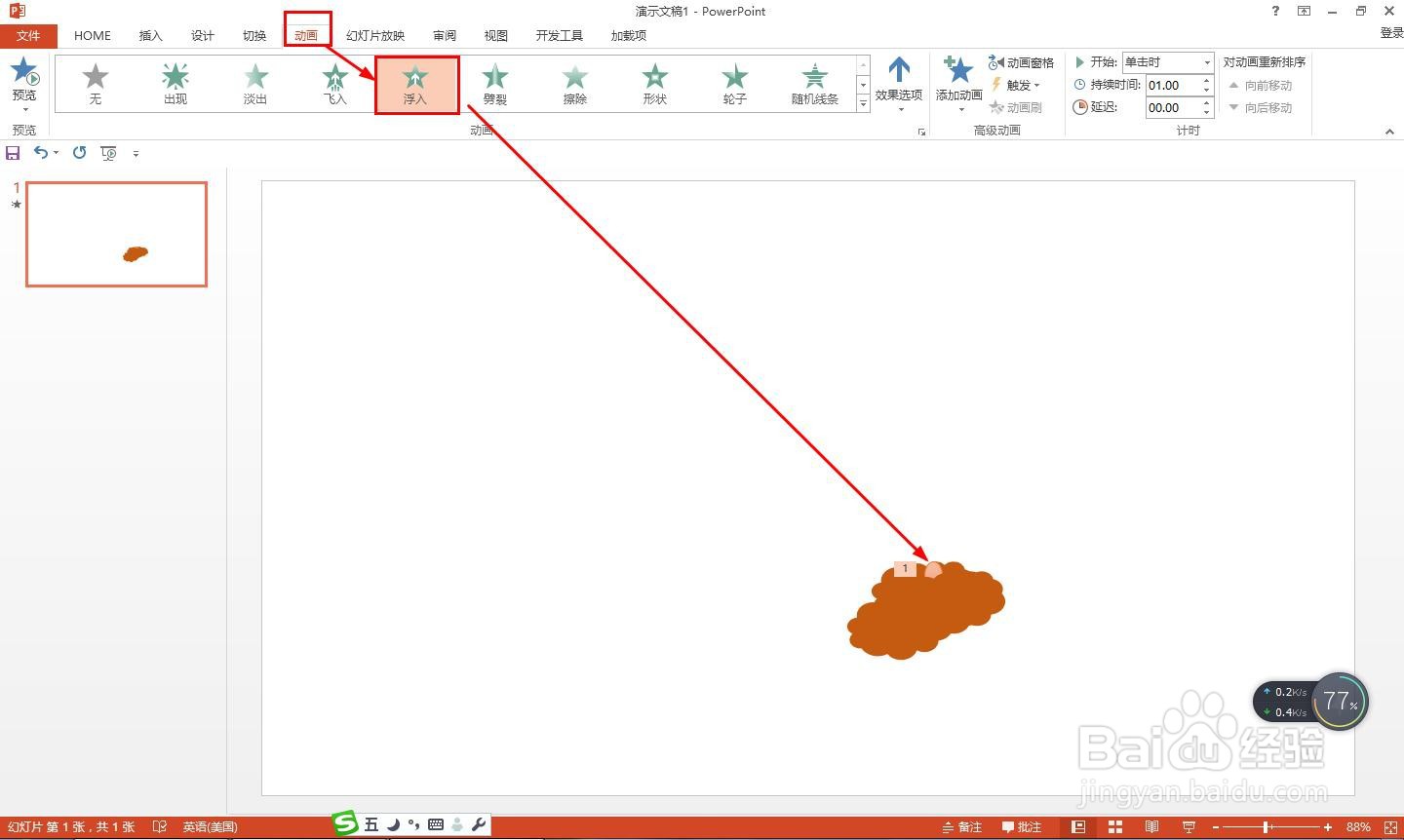Click the Redo/repeat icon in quick access
Screen dimensions: 1404x840
(80, 152)
